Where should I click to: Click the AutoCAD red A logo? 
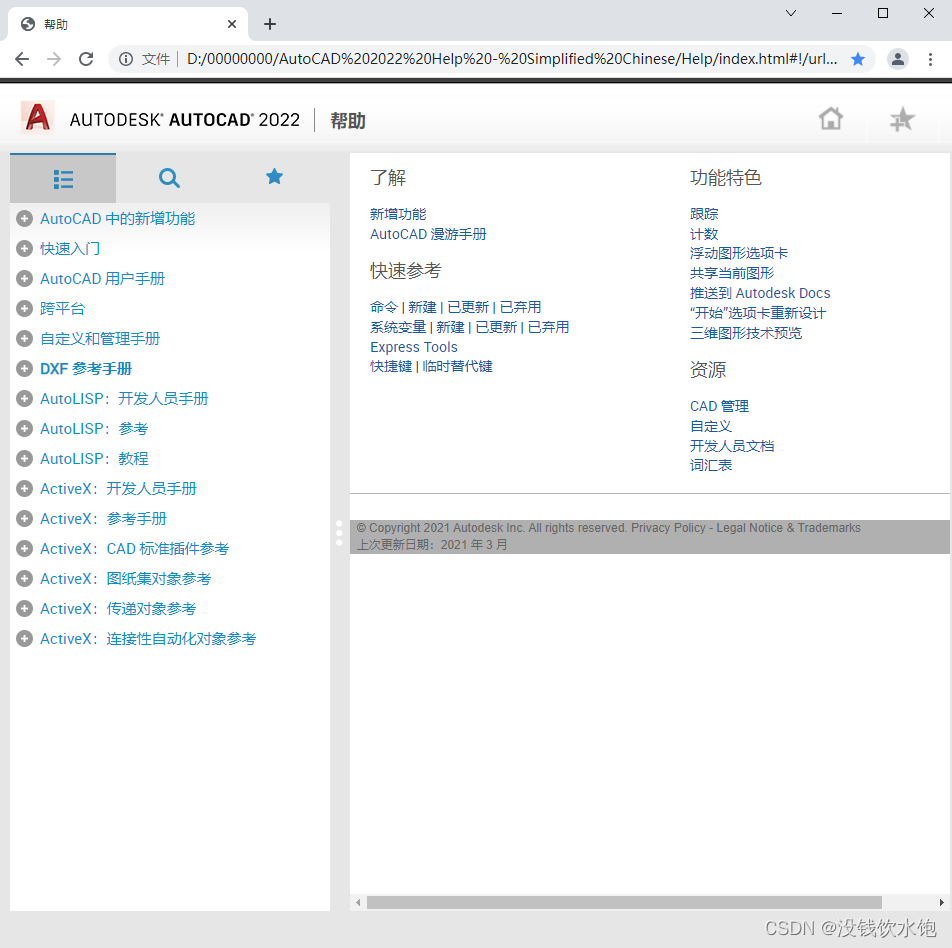point(38,118)
